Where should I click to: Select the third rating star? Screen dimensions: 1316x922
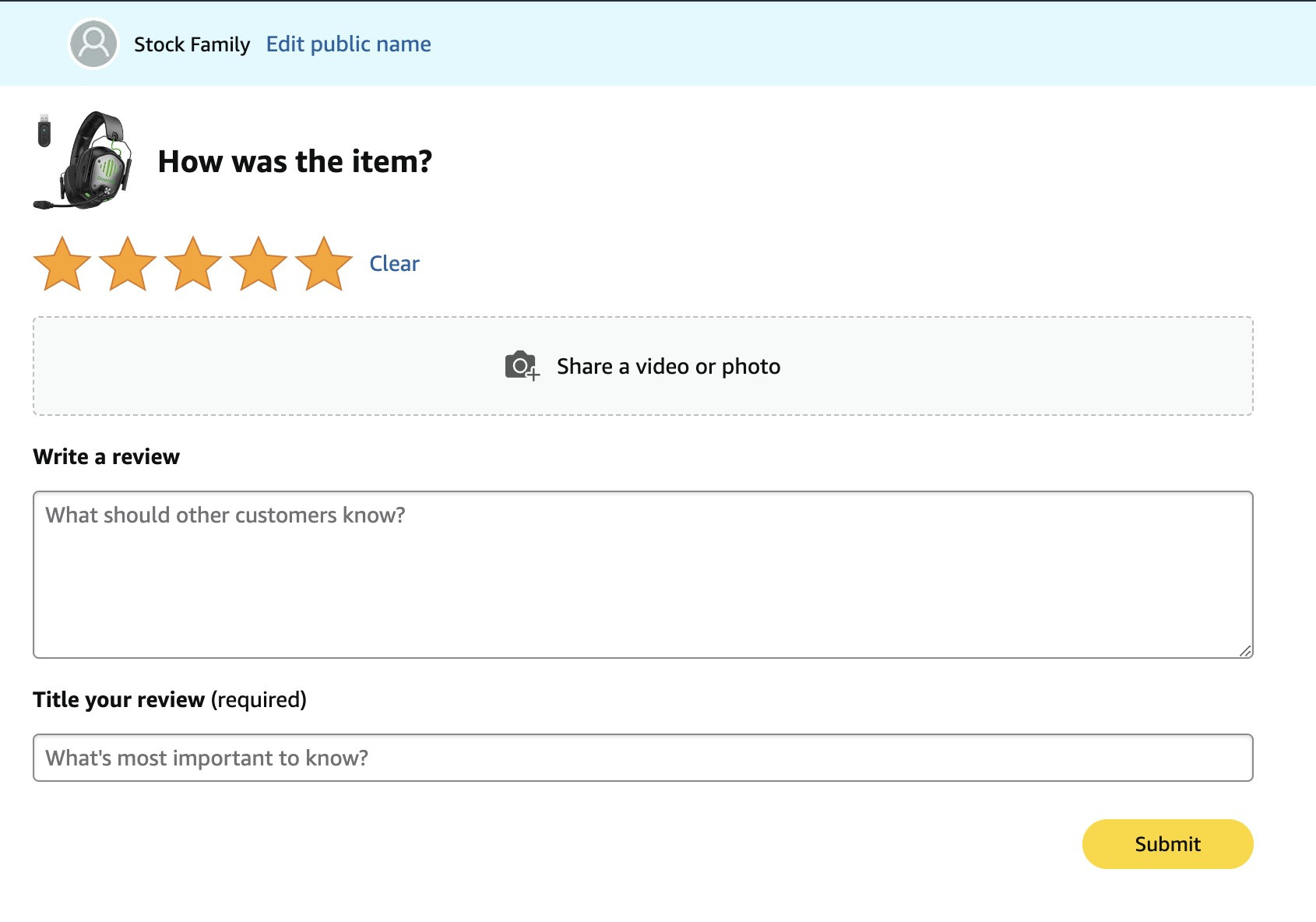(193, 264)
